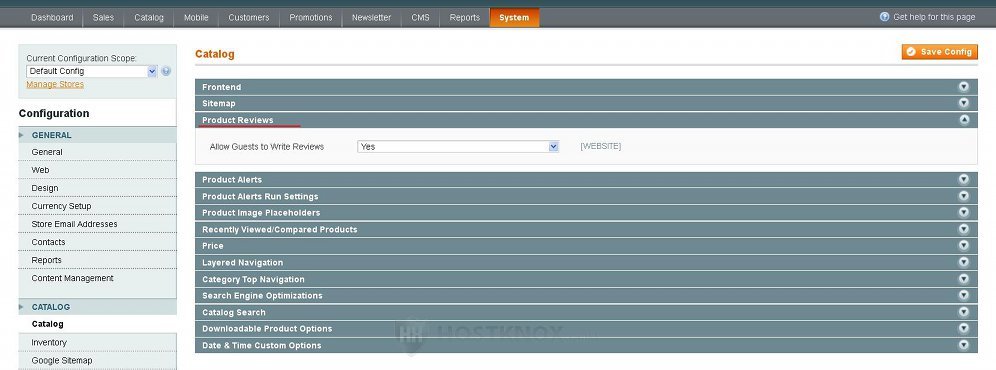996x370 pixels.
Task: Open the CMS menu
Action: click(421, 18)
